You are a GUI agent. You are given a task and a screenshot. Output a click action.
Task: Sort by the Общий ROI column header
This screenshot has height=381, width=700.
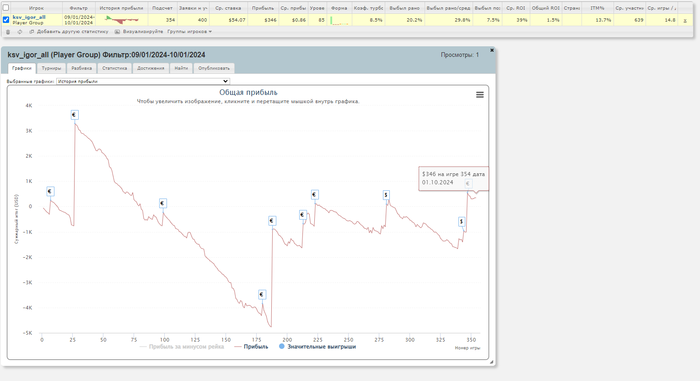(546, 8)
